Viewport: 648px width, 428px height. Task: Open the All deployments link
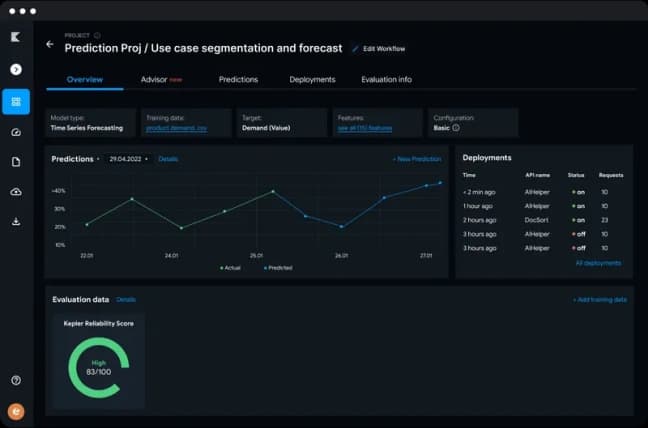coord(598,263)
